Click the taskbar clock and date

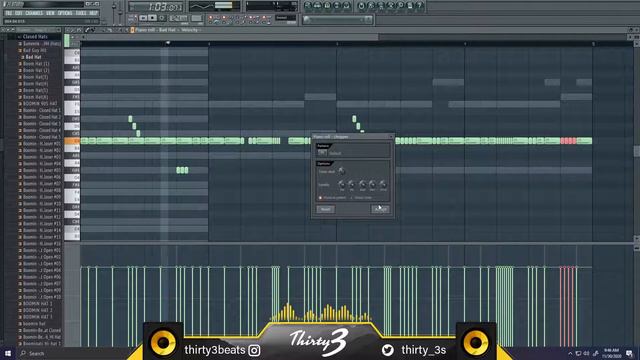pos(611,353)
